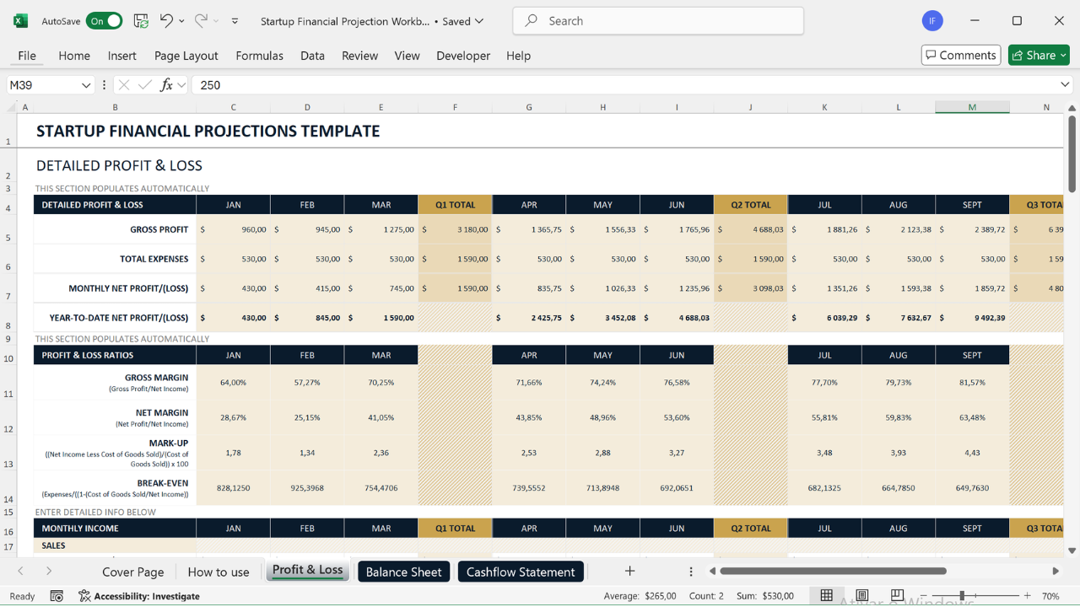Click Accessibility: Investigate in status bar
Image resolution: width=1080 pixels, height=607 pixels.
click(139, 596)
